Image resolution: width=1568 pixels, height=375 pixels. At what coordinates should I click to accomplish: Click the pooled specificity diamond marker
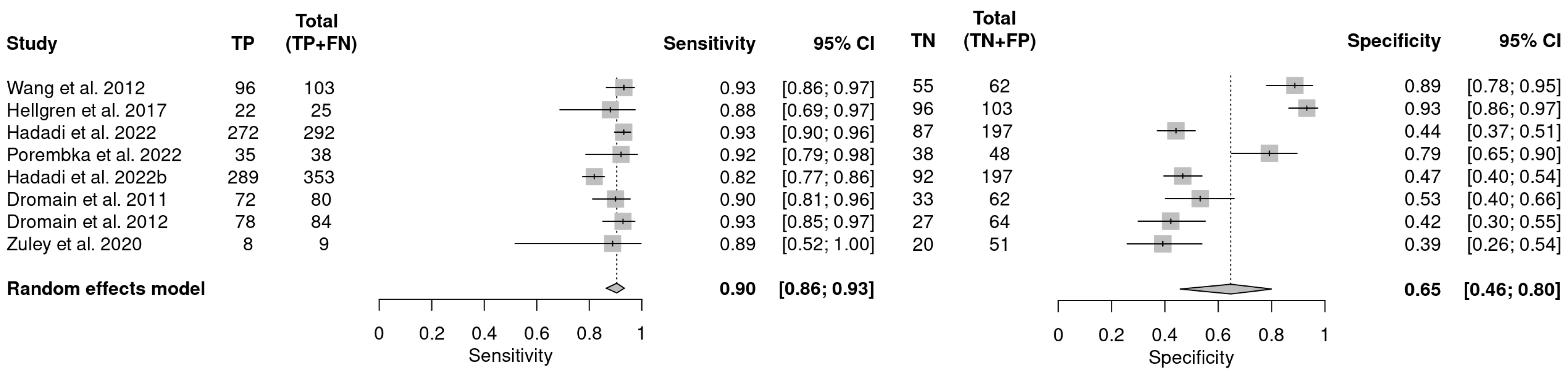1225,289
